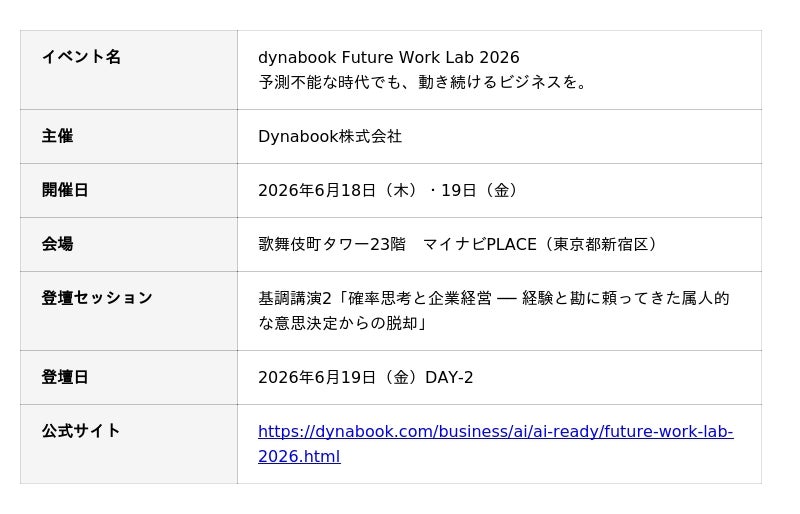Click the date 2026年6月18日（木）・19日（金）
Screen dimensions: 800x514
pyautogui.click(x=390, y=190)
